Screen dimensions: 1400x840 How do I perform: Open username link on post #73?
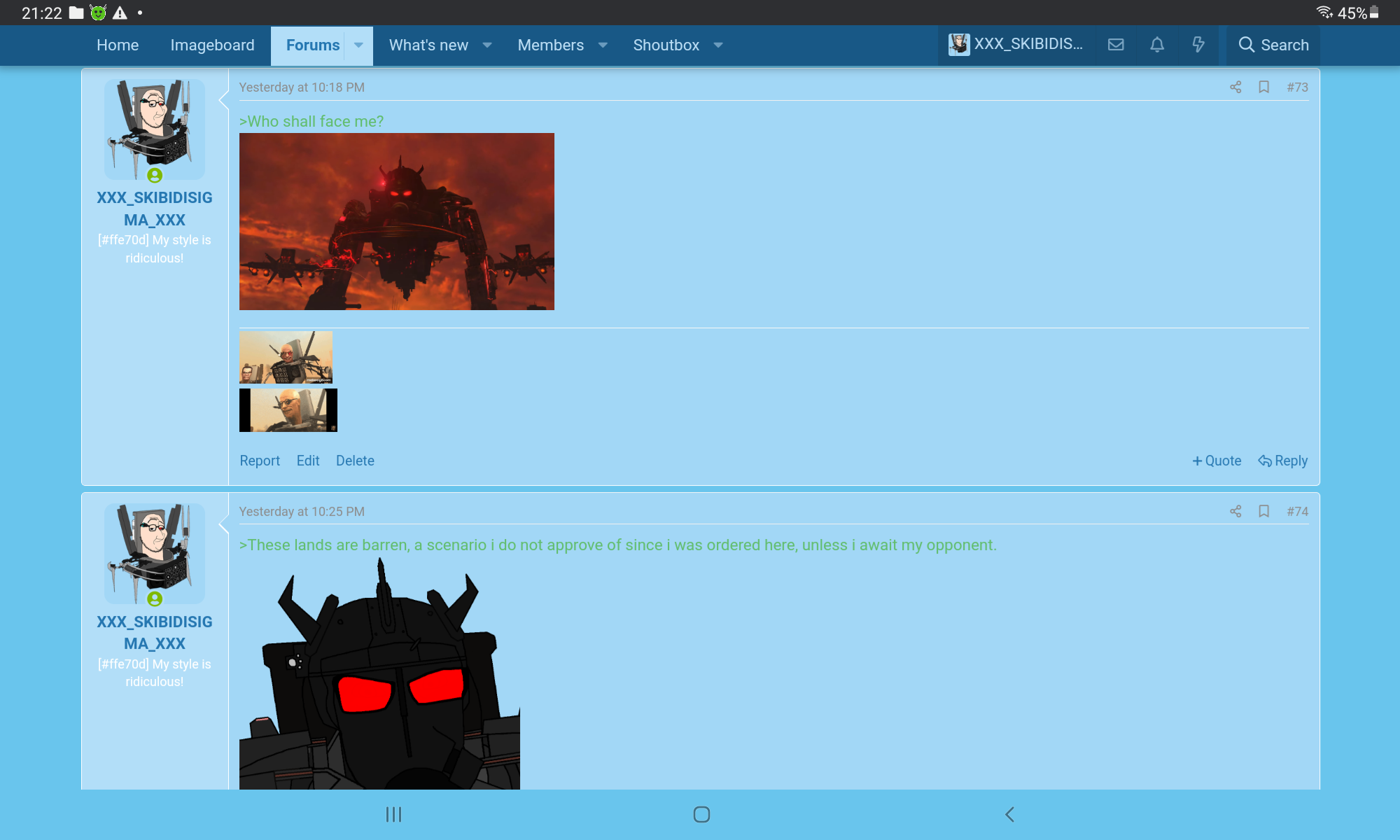pos(155,209)
